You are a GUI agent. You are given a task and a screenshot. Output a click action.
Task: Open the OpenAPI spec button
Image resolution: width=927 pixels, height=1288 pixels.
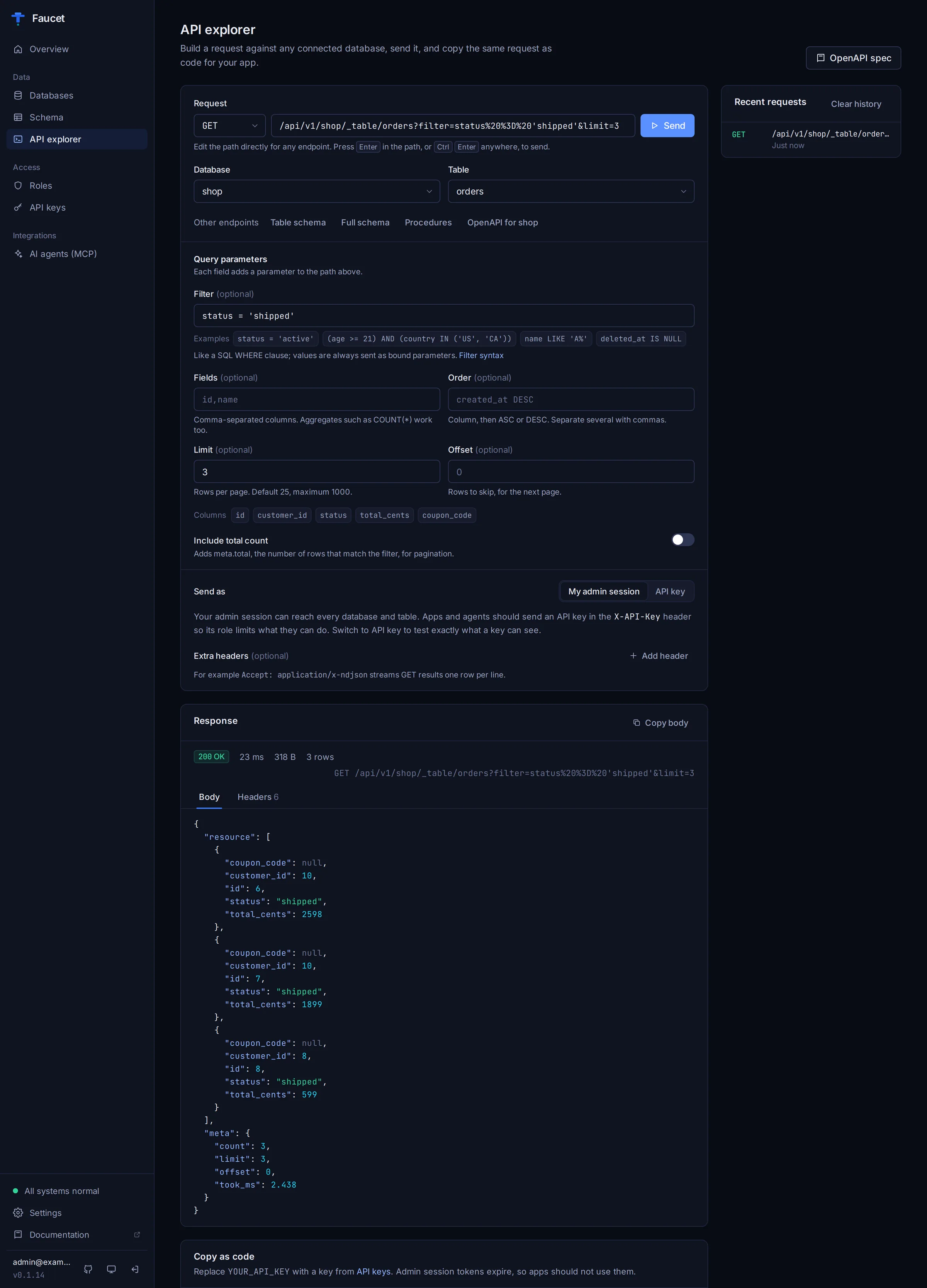pyautogui.click(x=852, y=58)
